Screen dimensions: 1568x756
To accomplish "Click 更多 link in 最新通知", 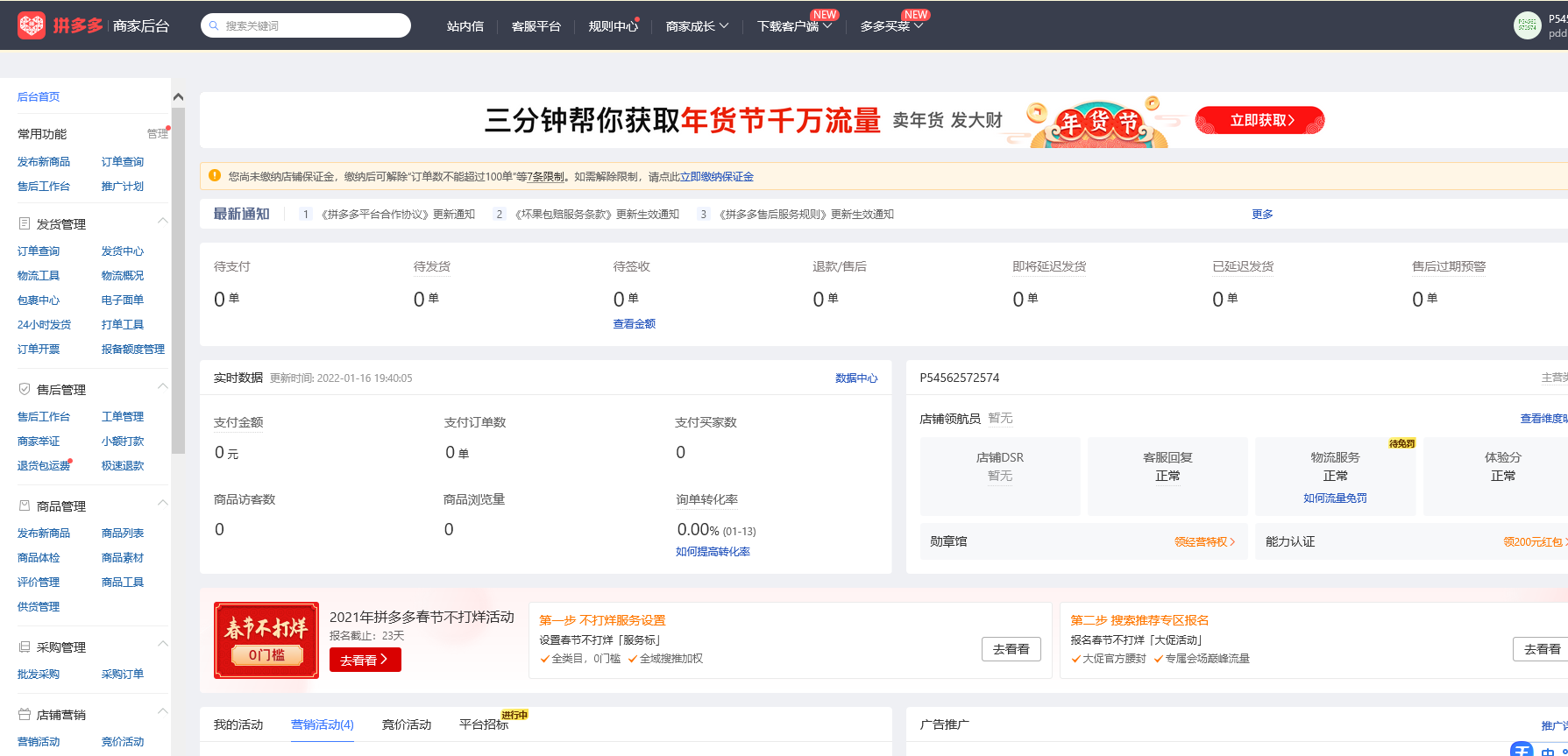I will click(1262, 214).
